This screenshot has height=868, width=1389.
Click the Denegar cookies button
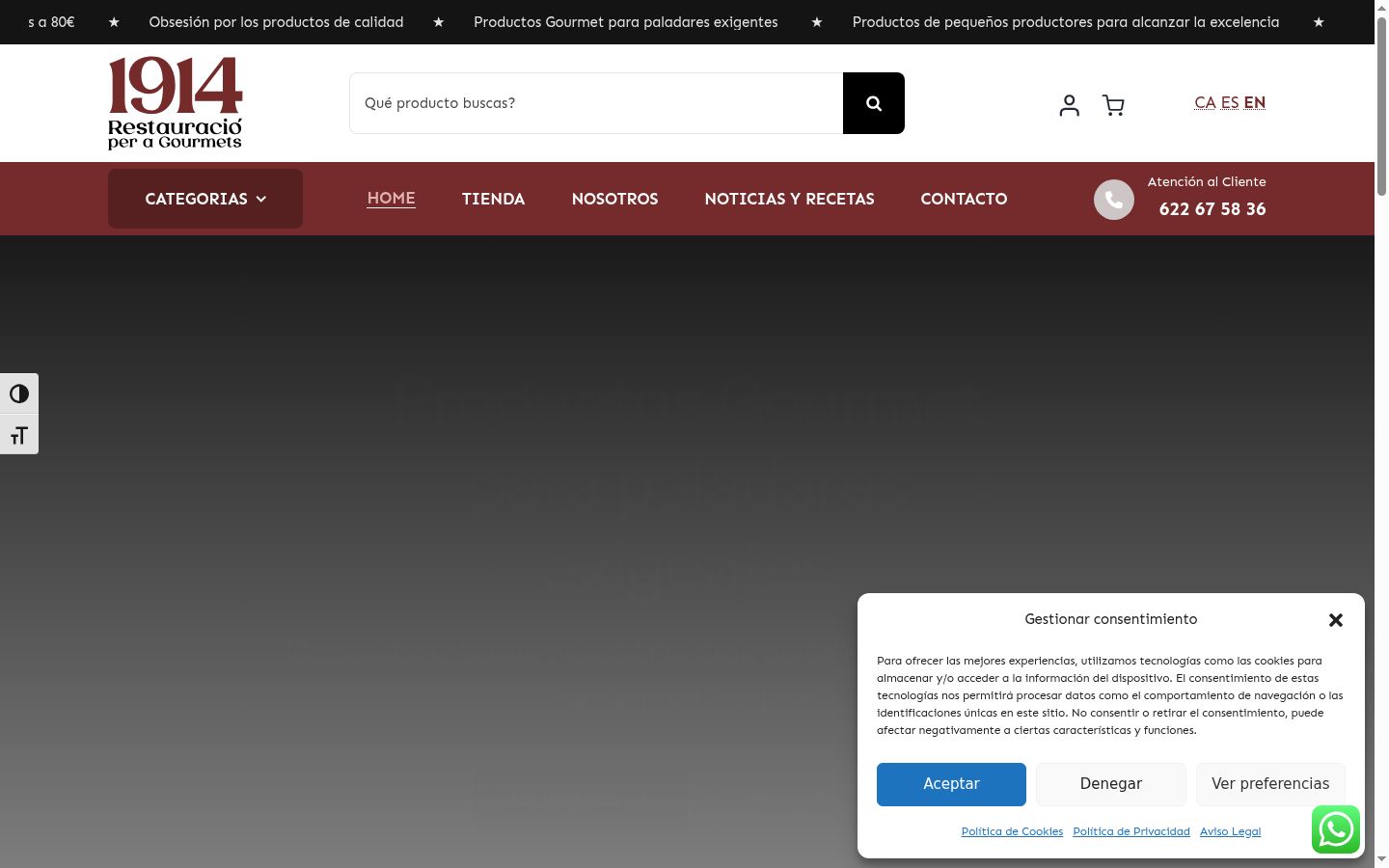point(1111,784)
